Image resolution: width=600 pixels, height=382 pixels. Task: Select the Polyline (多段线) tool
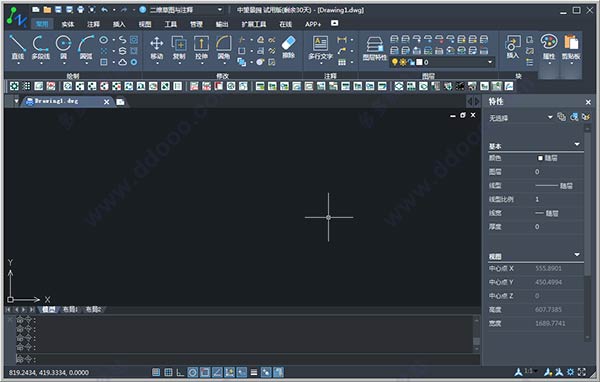point(41,47)
